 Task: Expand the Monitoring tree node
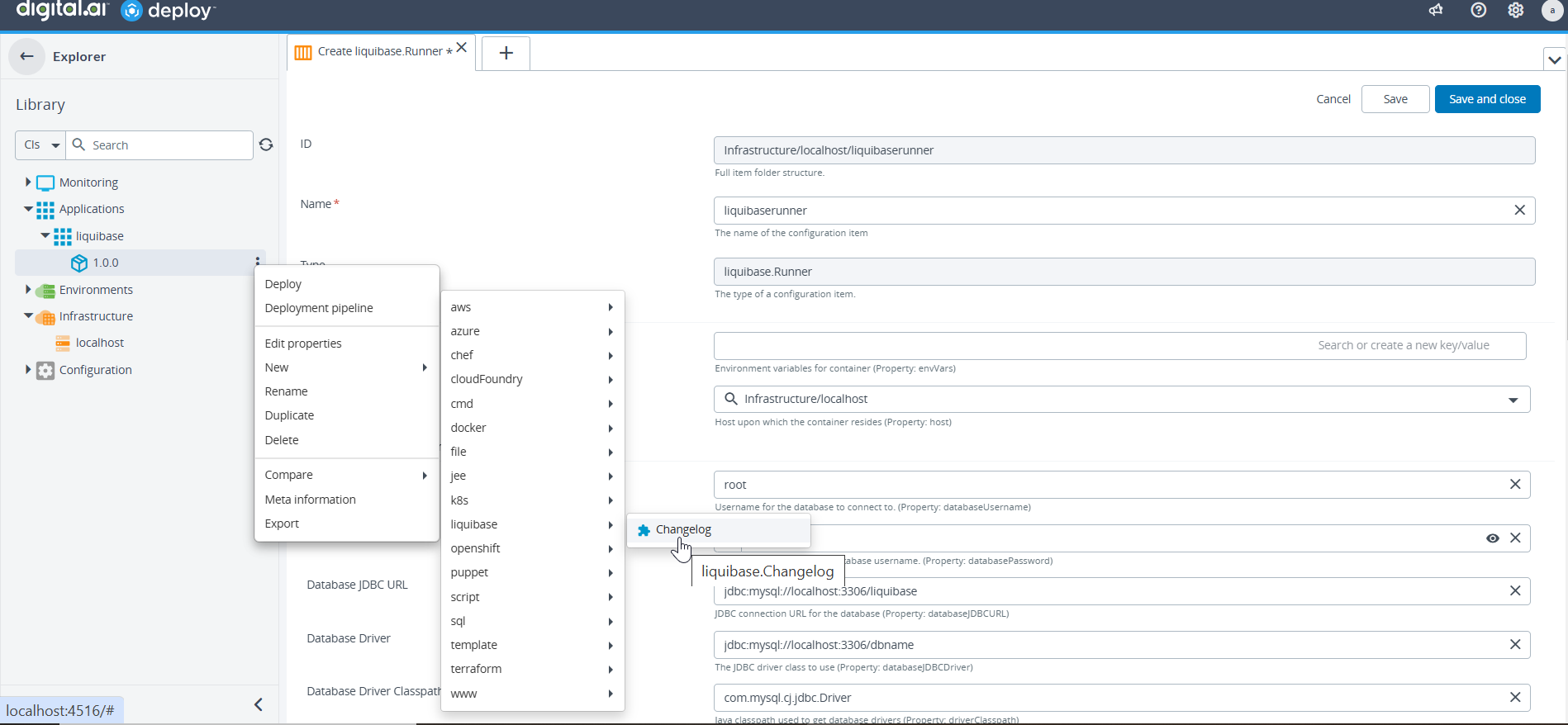[x=28, y=182]
